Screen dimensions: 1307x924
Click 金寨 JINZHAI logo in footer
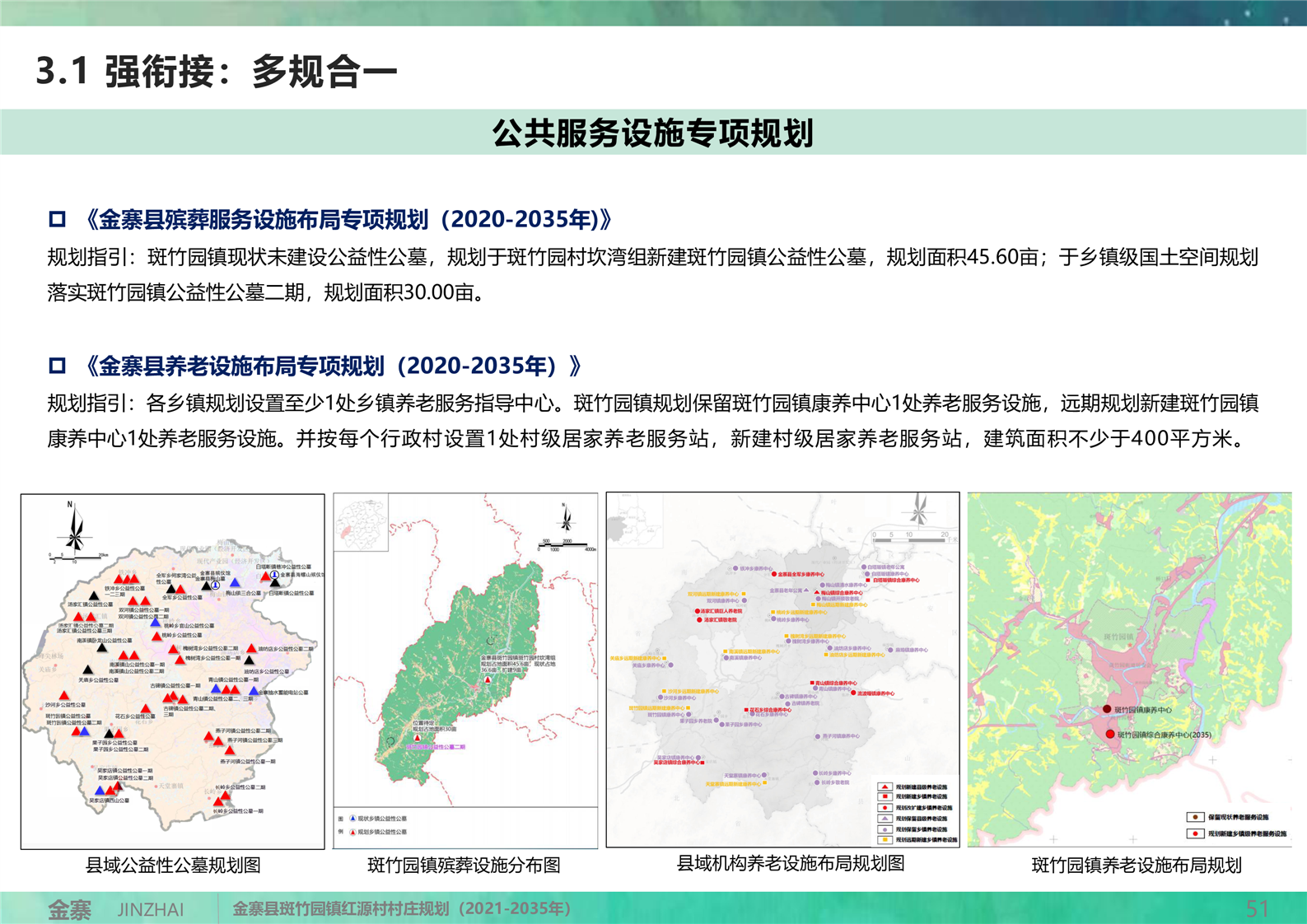click(115, 909)
